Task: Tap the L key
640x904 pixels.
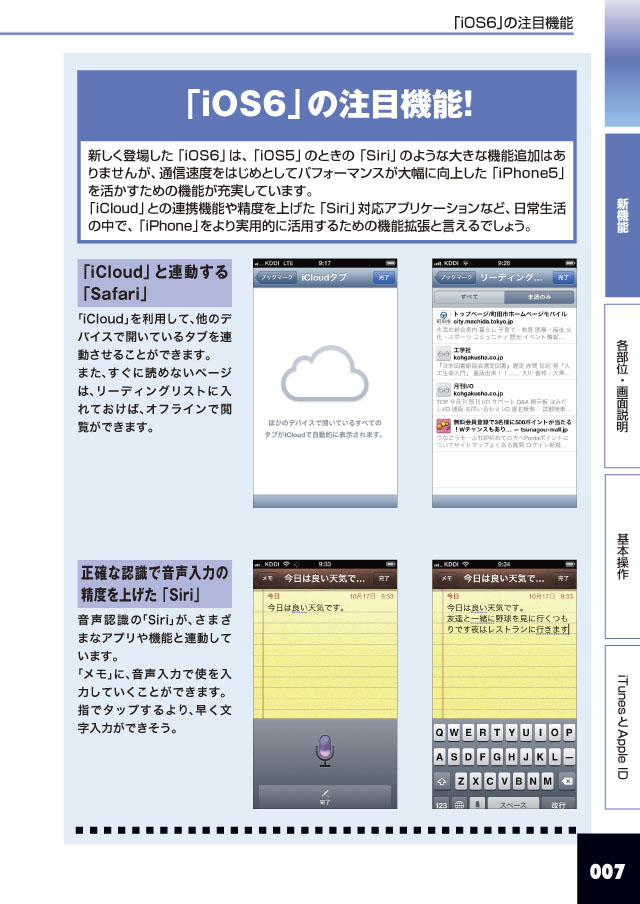Action: coord(555,757)
